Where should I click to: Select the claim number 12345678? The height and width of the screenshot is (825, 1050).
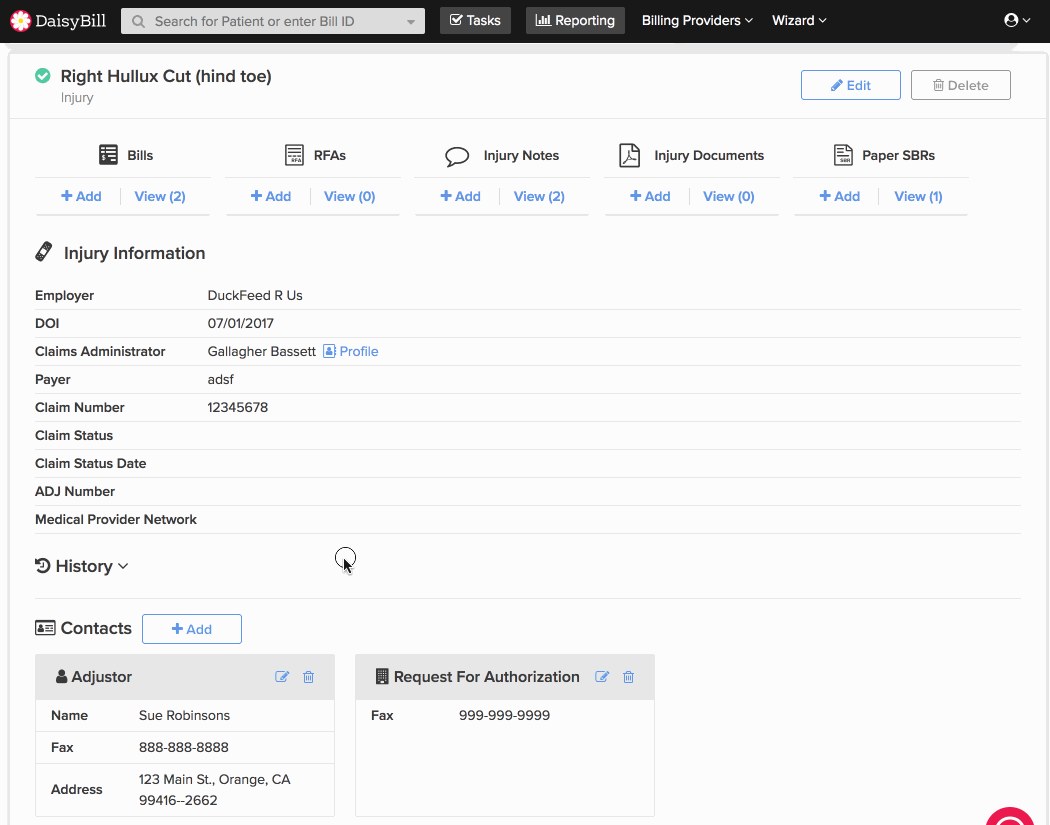click(x=238, y=407)
